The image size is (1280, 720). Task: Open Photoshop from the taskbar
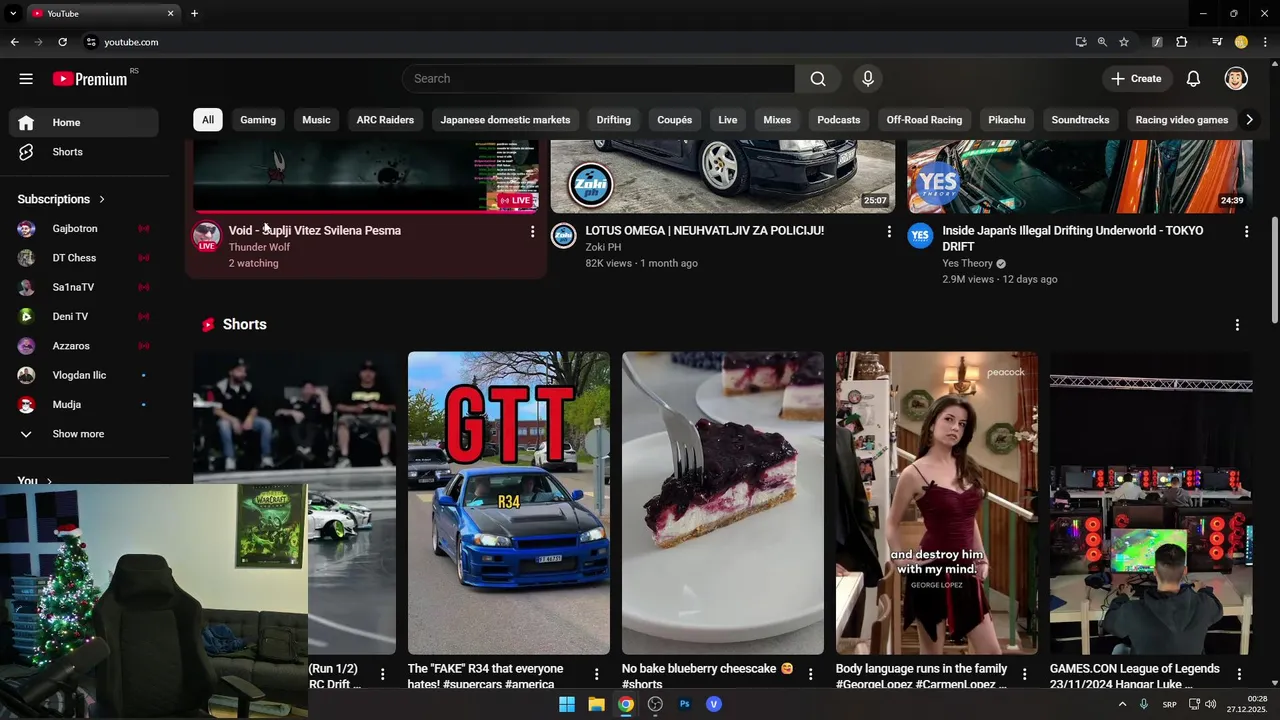pos(685,704)
